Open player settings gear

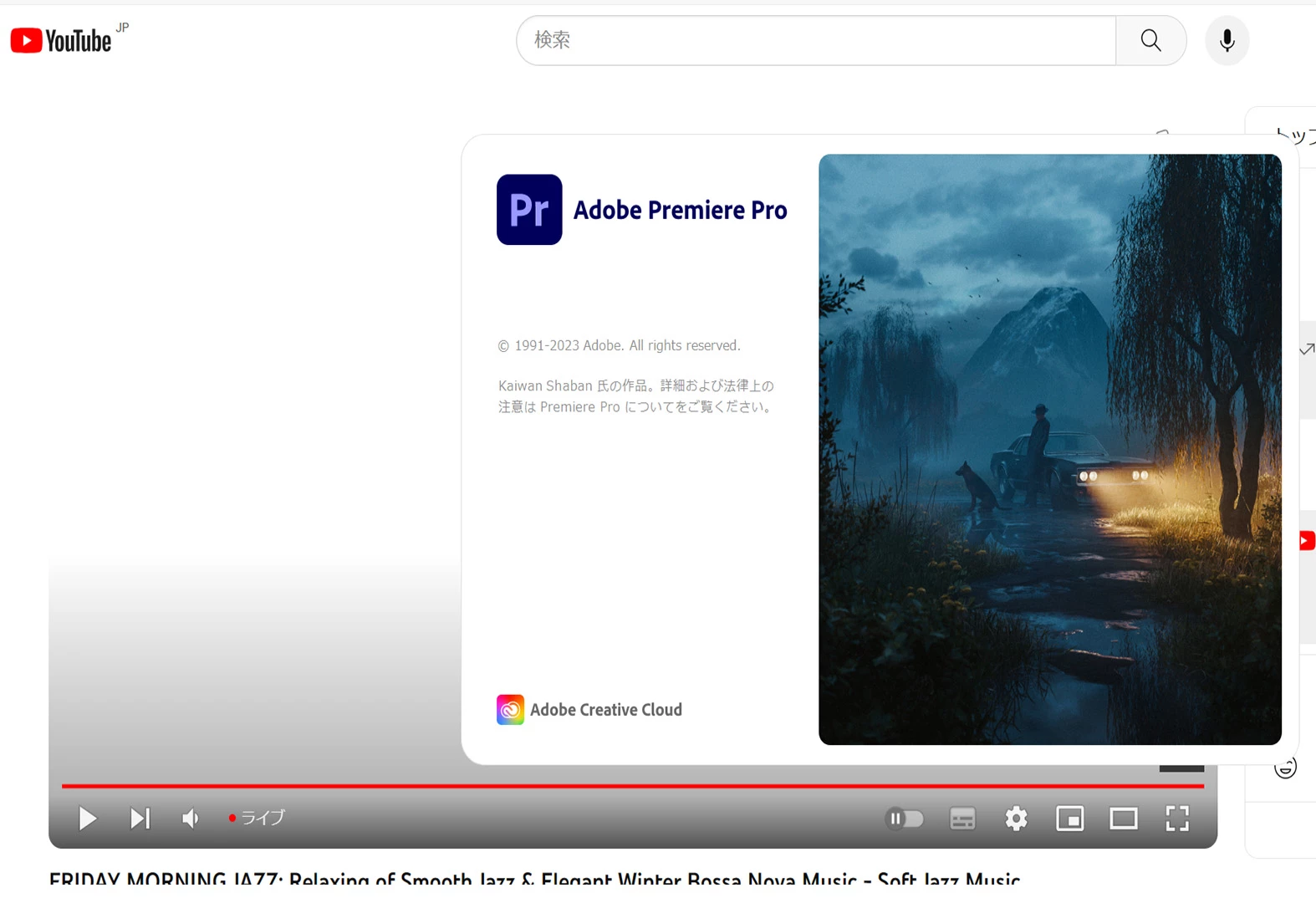pos(1016,819)
